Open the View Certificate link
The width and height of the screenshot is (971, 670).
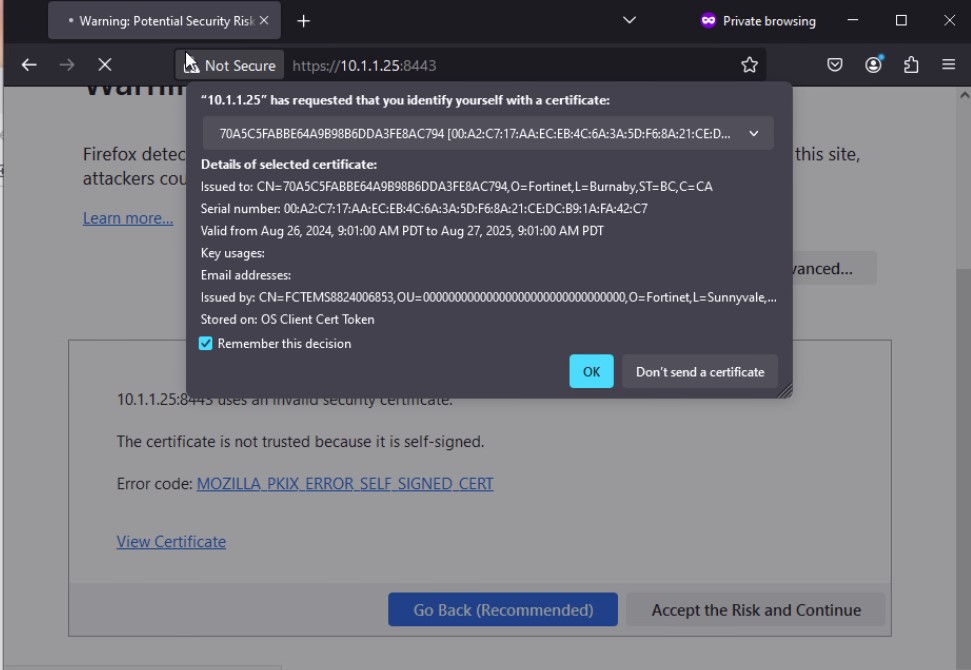click(x=171, y=542)
